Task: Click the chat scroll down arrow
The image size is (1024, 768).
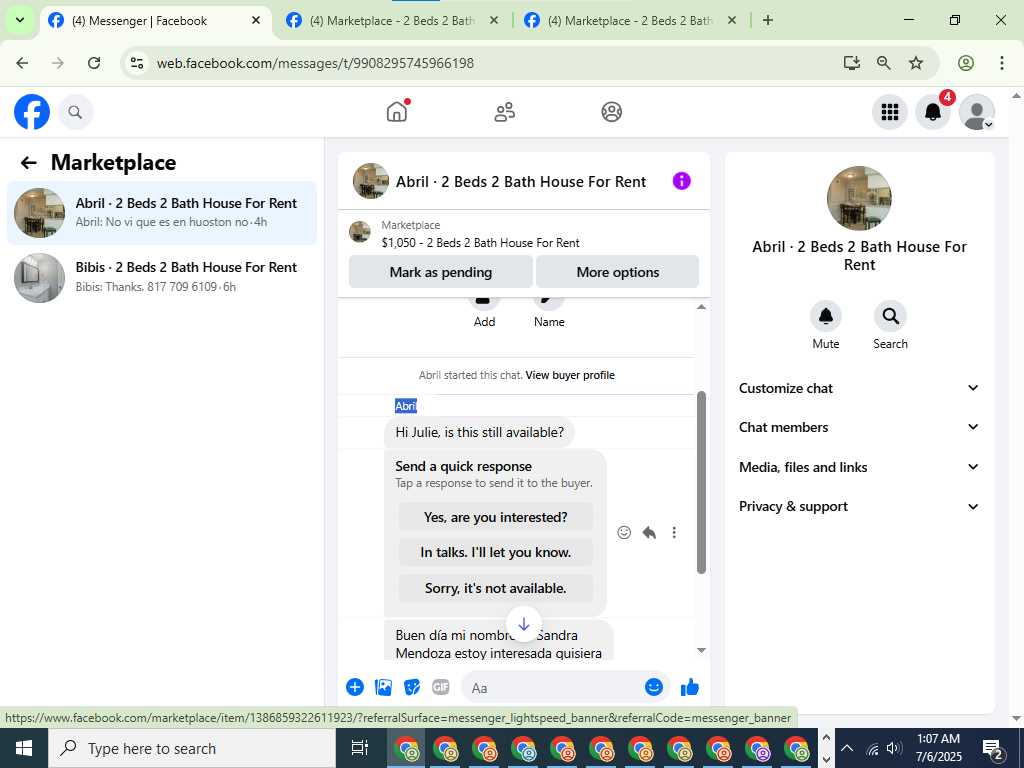Action: (701, 650)
